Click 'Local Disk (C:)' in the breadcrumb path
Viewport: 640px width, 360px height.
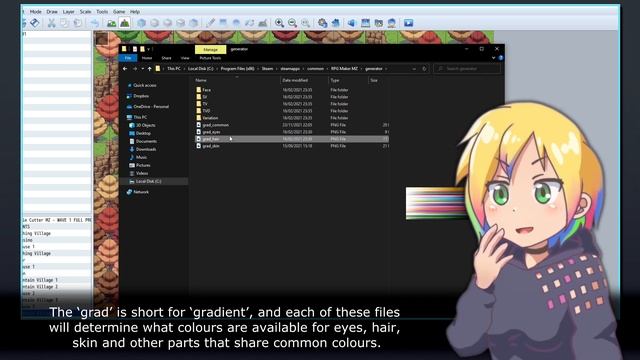(x=200, y=69)
